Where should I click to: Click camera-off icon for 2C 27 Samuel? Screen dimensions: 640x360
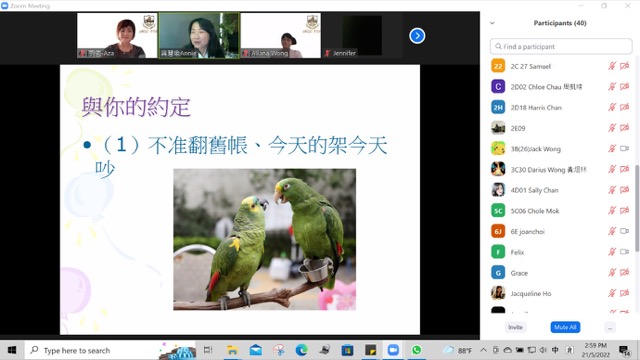624,66
